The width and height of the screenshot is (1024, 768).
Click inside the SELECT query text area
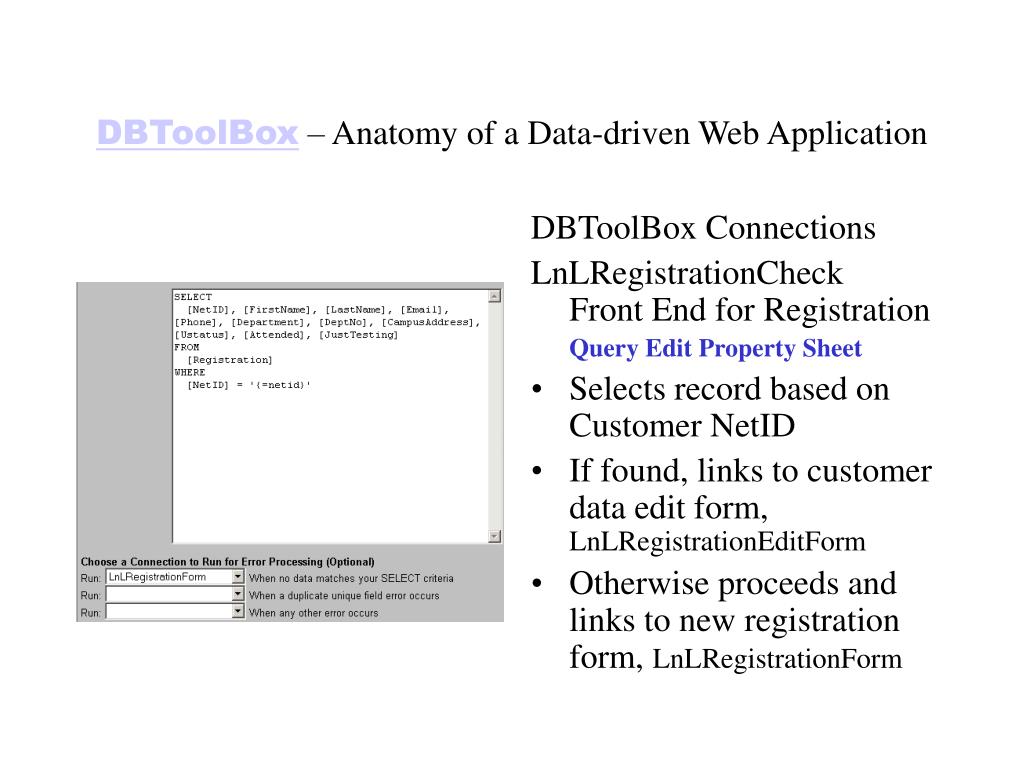[x=330, y=416]
